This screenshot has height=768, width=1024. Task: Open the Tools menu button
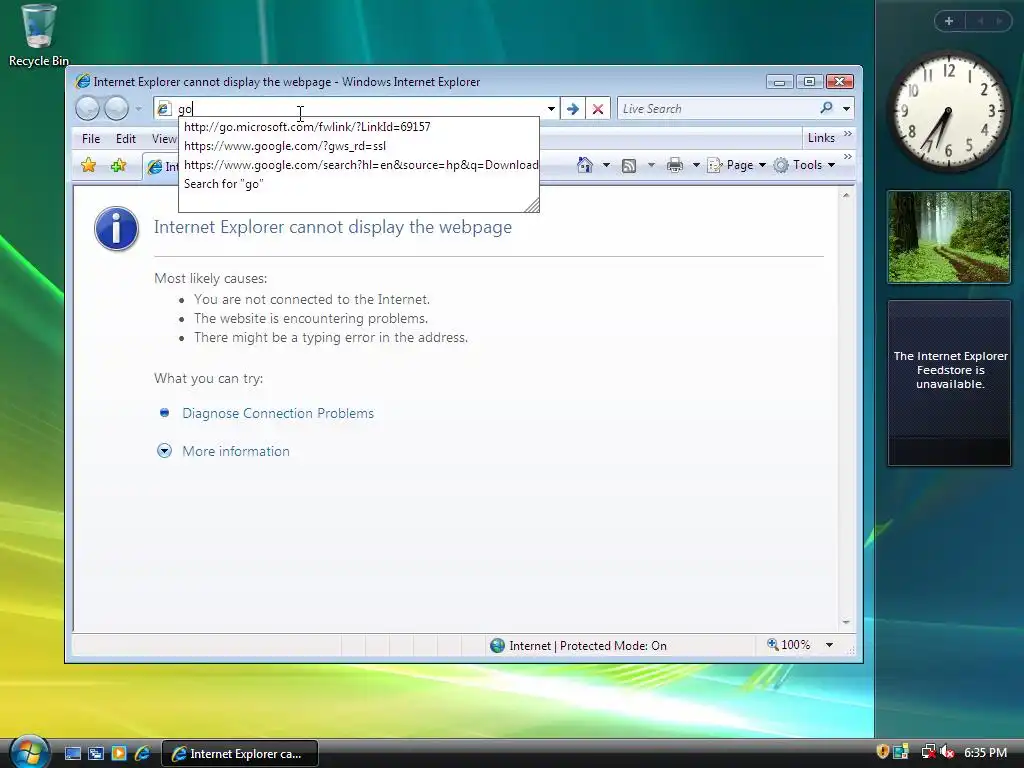pos(805,165)
